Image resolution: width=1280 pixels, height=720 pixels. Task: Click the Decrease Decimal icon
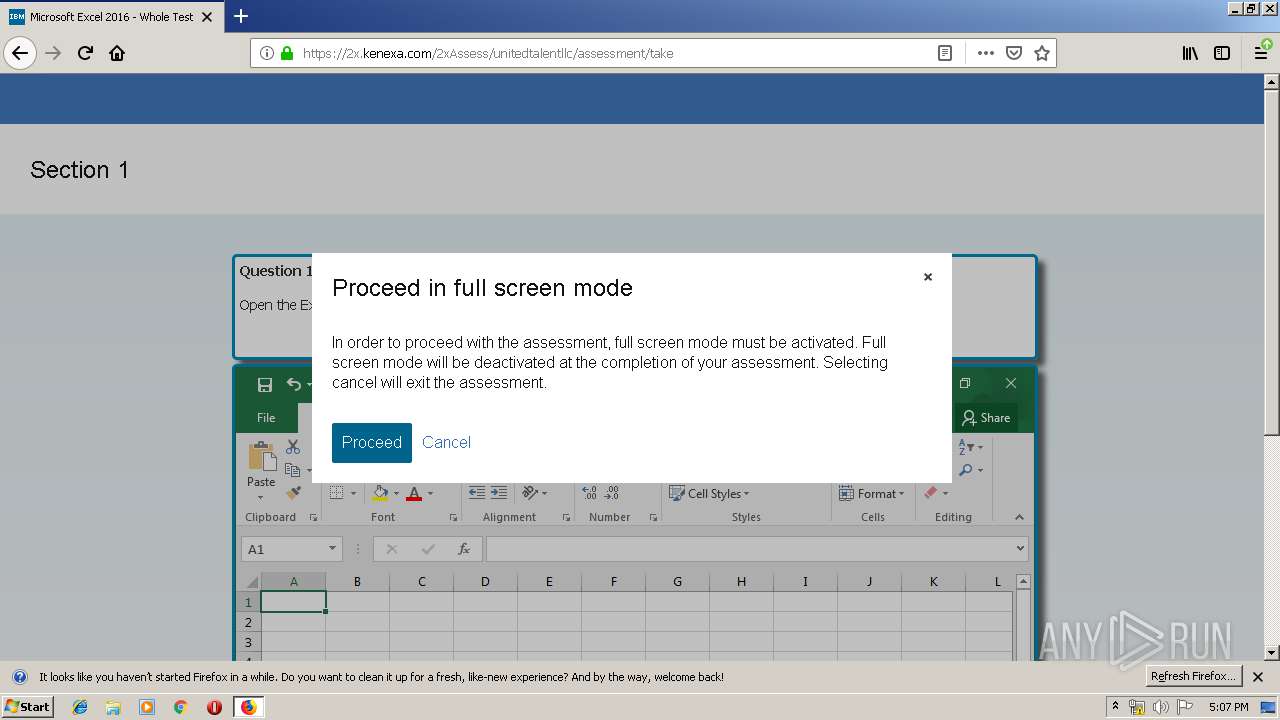click(612, 493)
